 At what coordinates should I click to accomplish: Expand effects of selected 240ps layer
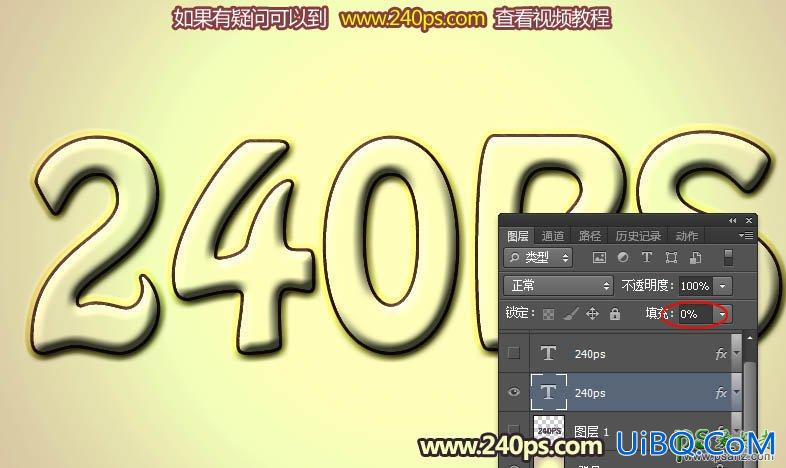[736, 393]
